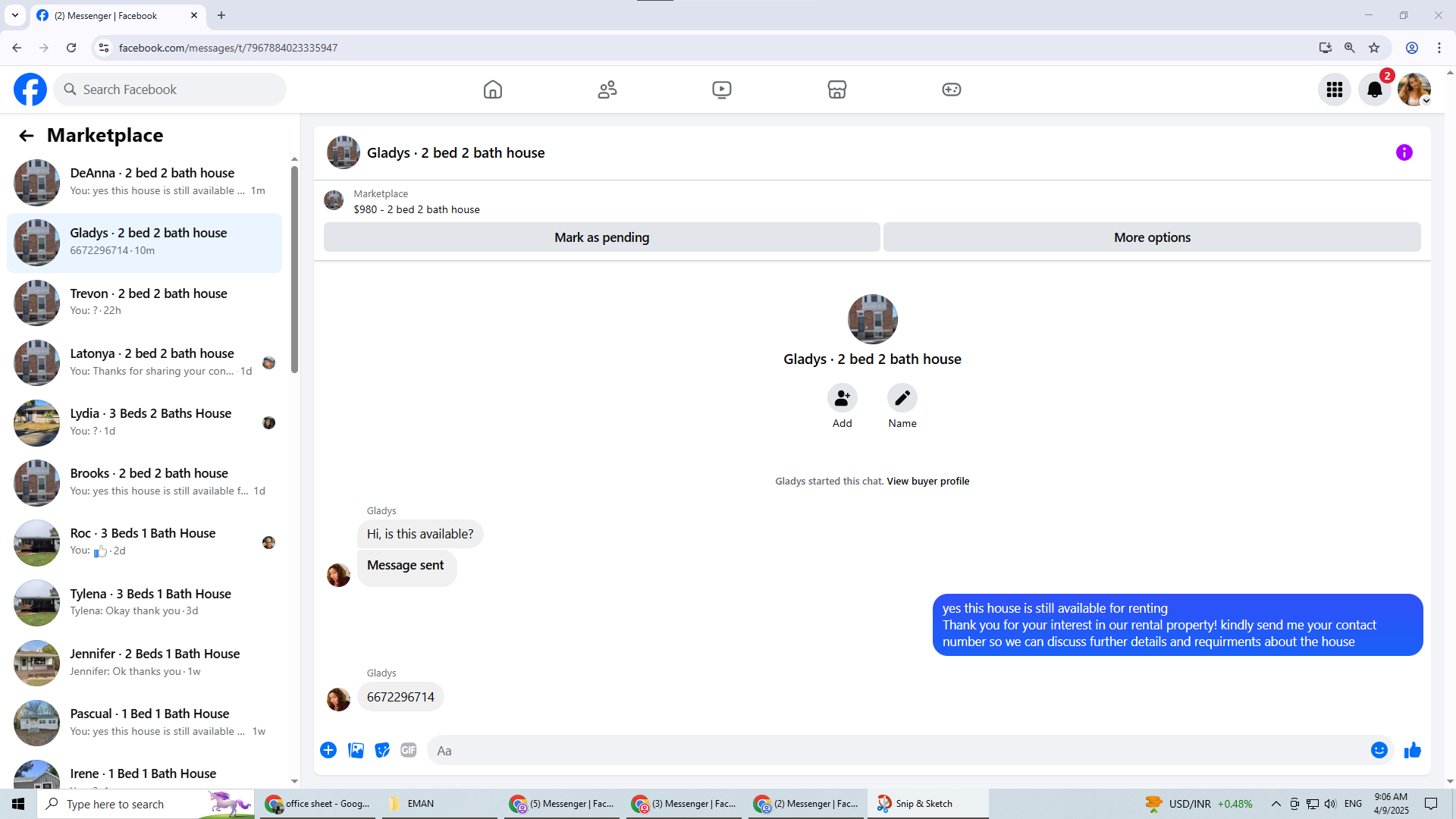Open more actions plus icon in composer
Viewport: 1456px width, 819px height.
tap(328, 750)
